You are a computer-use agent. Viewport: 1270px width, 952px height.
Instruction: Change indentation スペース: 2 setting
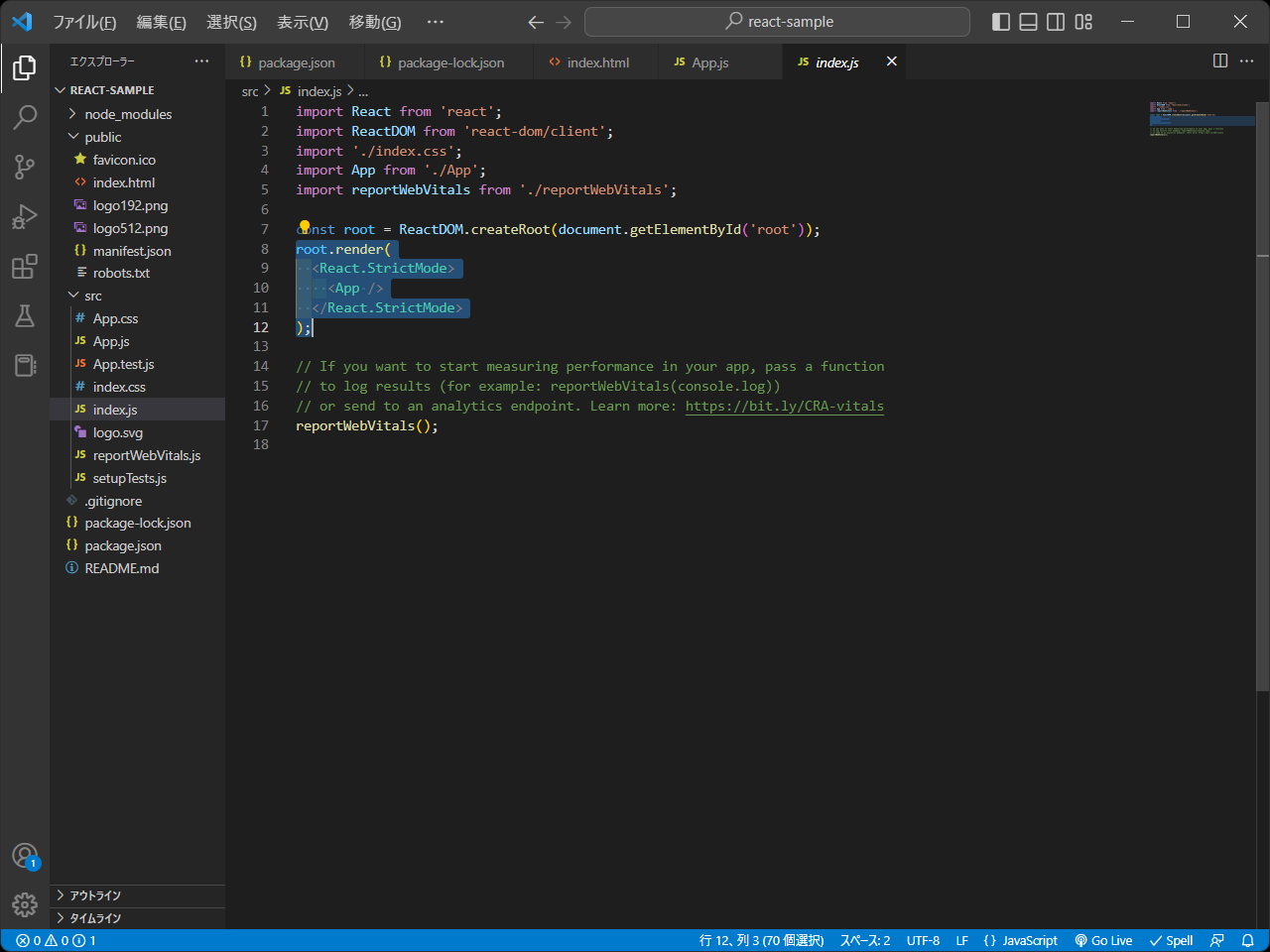pos(865,940)
